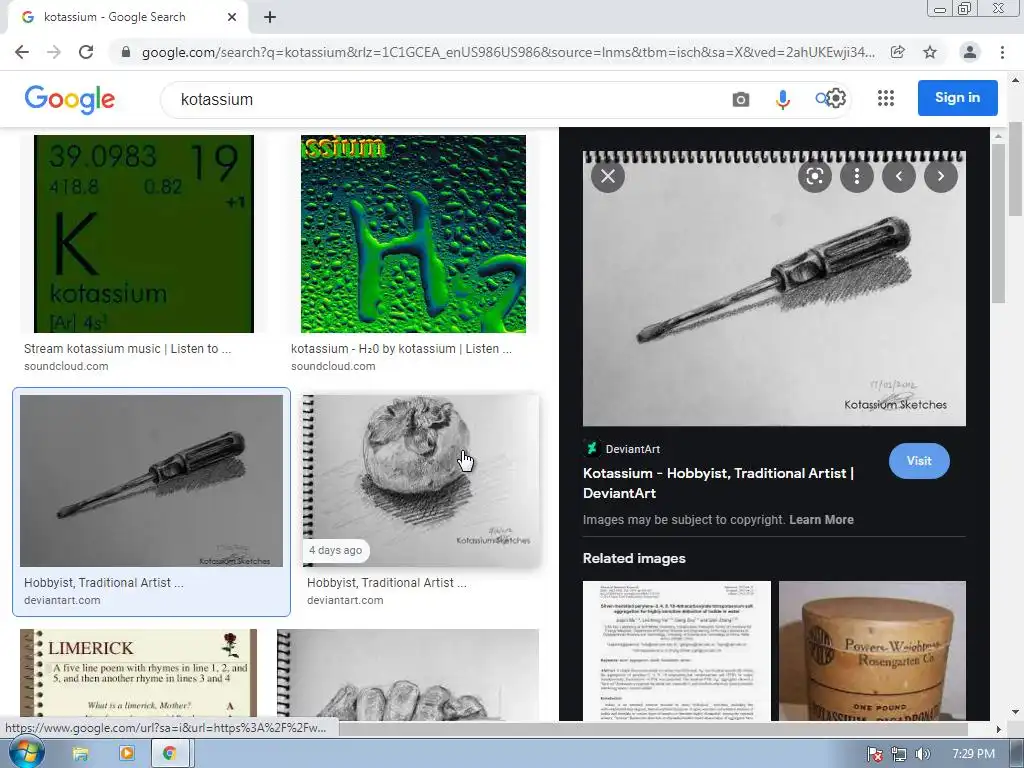Click the Google logo

69,99
